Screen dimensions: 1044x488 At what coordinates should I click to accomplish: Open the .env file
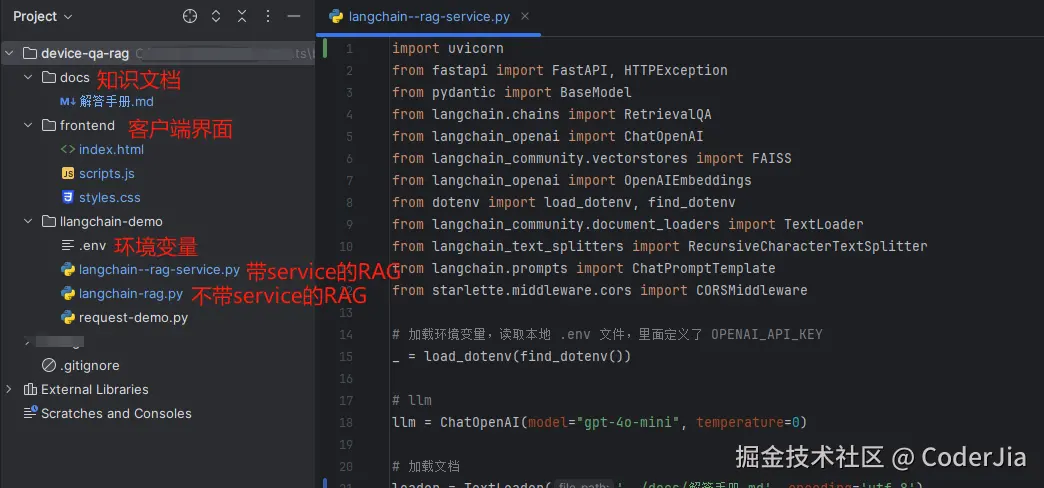click(x=92, y=245)
